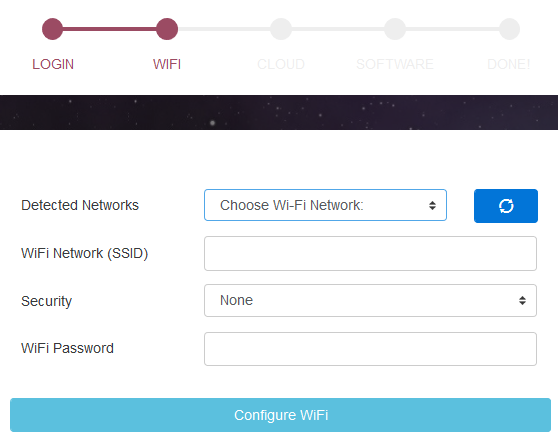Select the LOGIN step circle
This screenshot has height=435, width=558.
click(53, 29)
